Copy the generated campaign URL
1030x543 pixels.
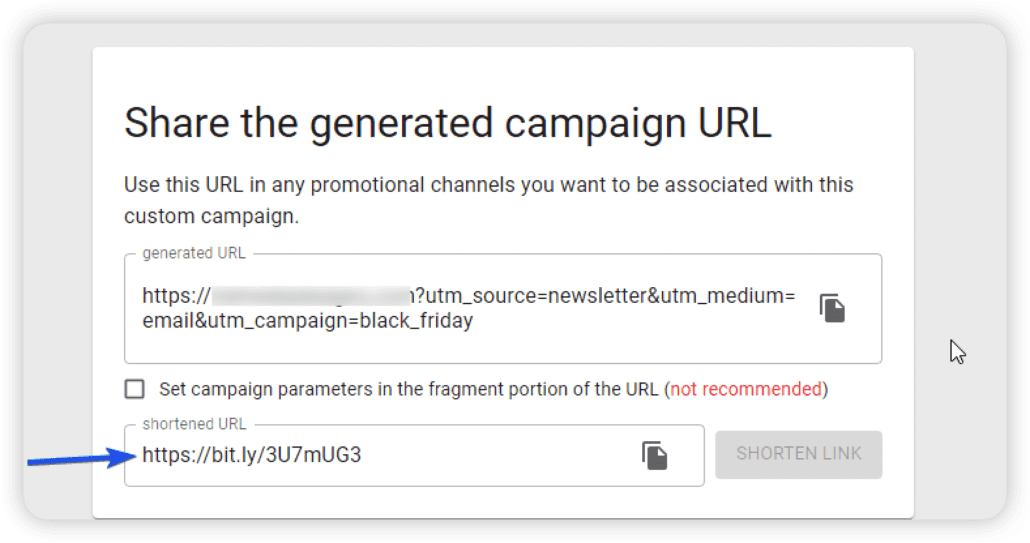(x=832, y=308)
